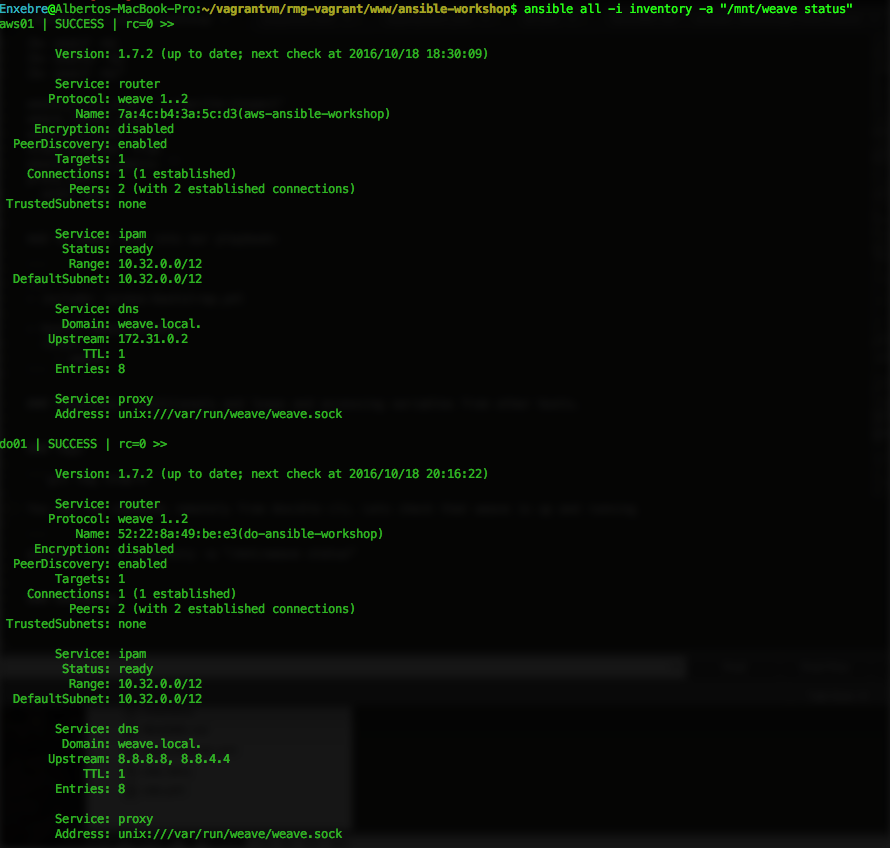Click aws01's ipam Range 10.32.0.0/12

[x=160, y=264]
